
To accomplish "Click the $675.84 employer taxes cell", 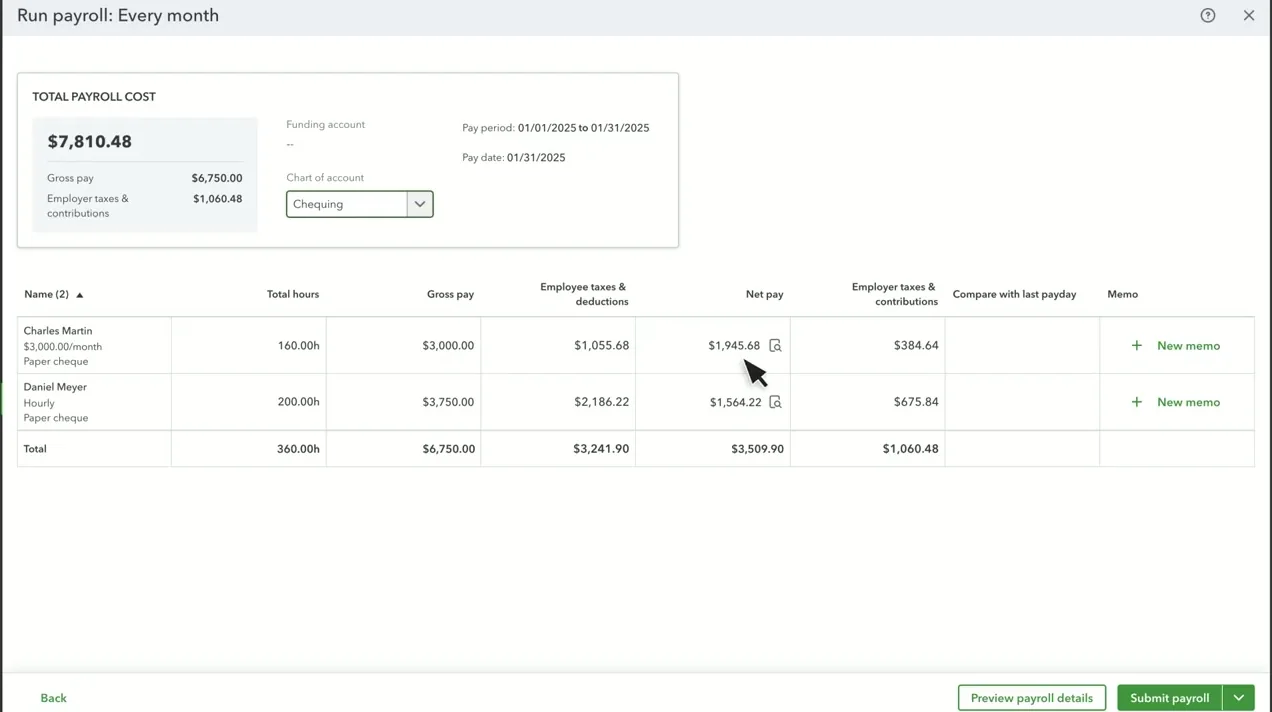I will 916,402.
